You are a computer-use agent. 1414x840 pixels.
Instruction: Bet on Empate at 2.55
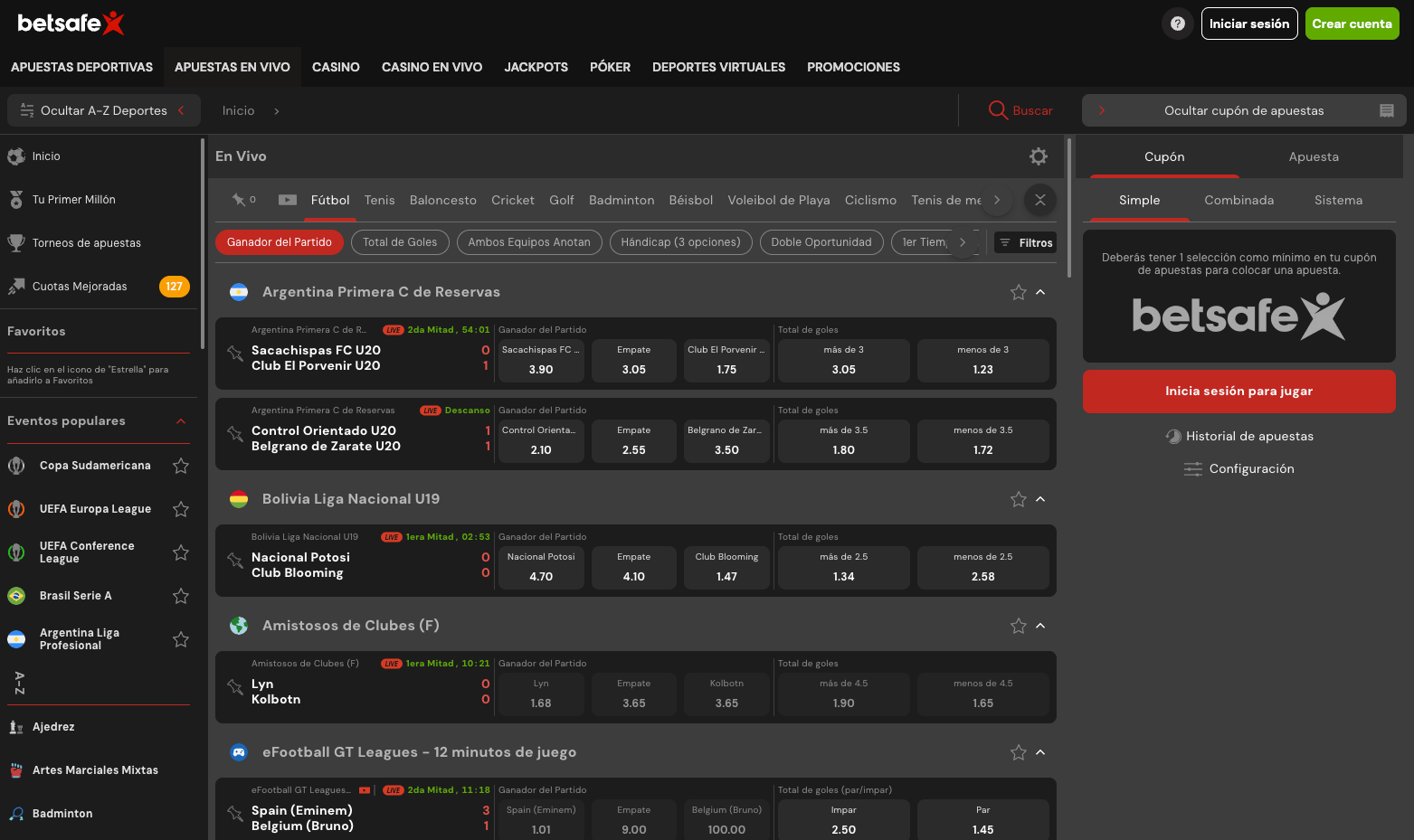click(x=633, y=440)
